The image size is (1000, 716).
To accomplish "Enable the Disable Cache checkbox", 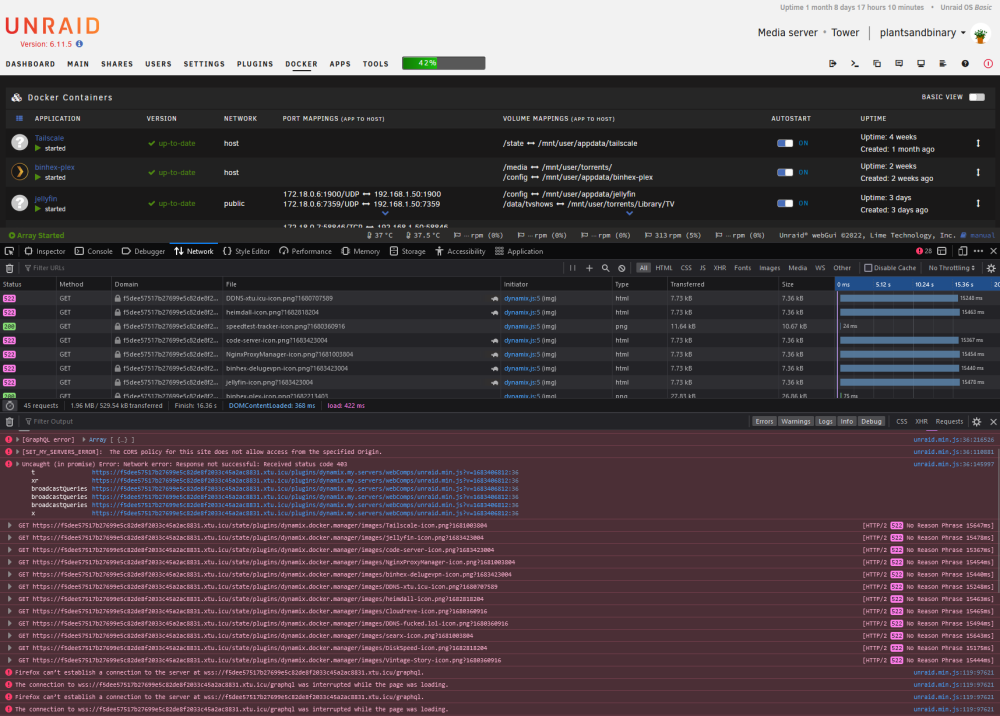I will (868, 268).
